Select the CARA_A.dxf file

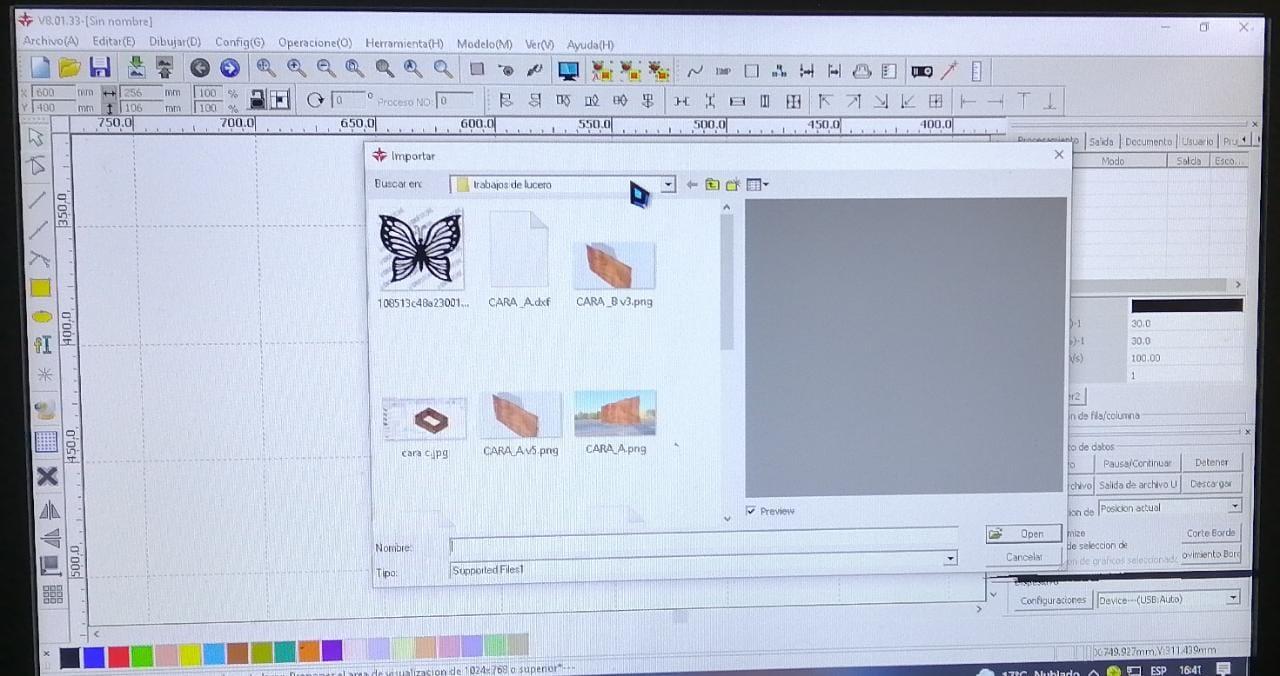pos(519,259)
